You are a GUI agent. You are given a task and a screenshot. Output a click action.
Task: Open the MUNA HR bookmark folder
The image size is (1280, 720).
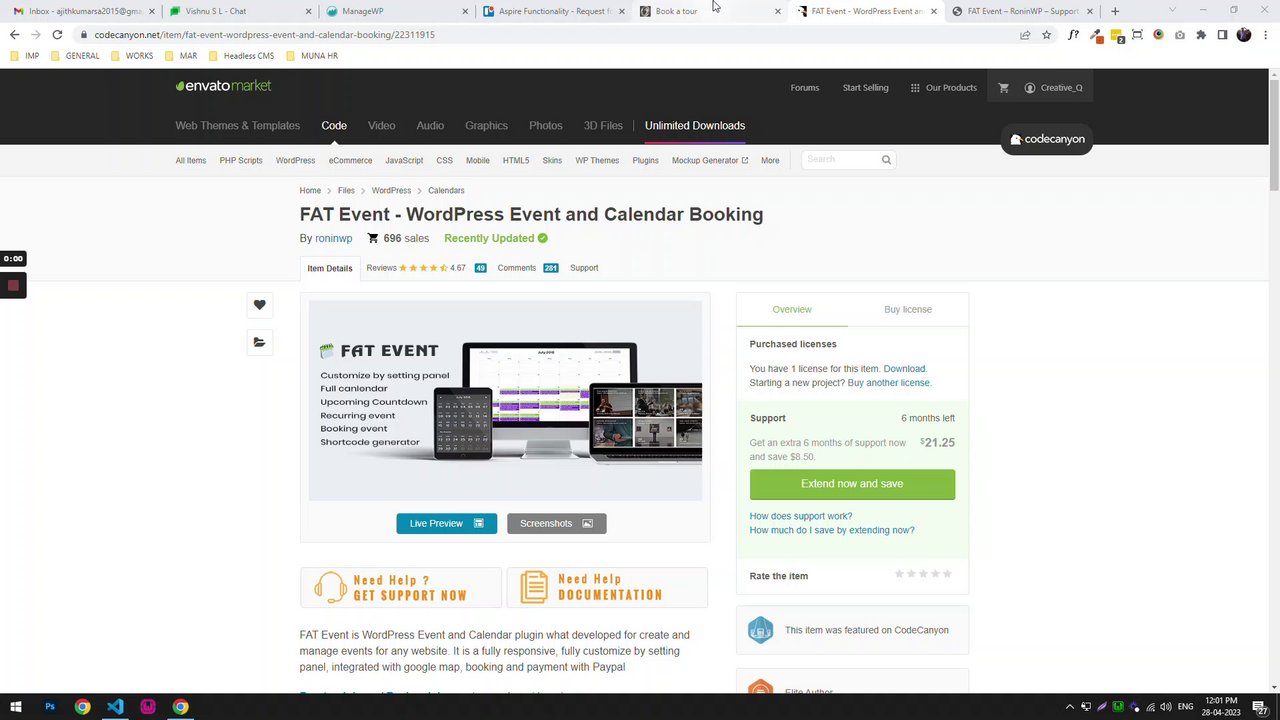point(311,56)
